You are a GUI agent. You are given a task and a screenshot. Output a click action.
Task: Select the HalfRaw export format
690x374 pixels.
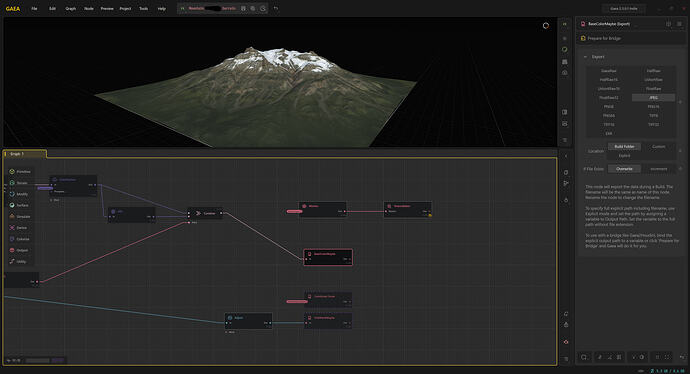pyautogui.click(x=653, y=71)
